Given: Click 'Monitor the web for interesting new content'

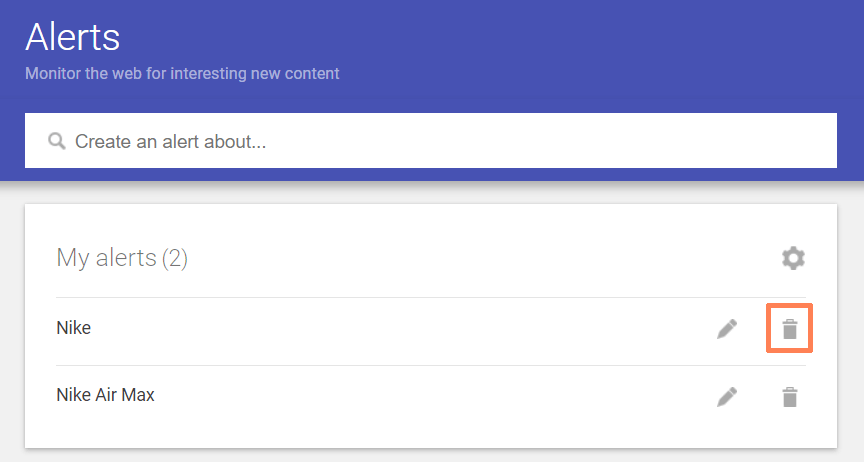Looking at the screenshot, I should [182, 73].
